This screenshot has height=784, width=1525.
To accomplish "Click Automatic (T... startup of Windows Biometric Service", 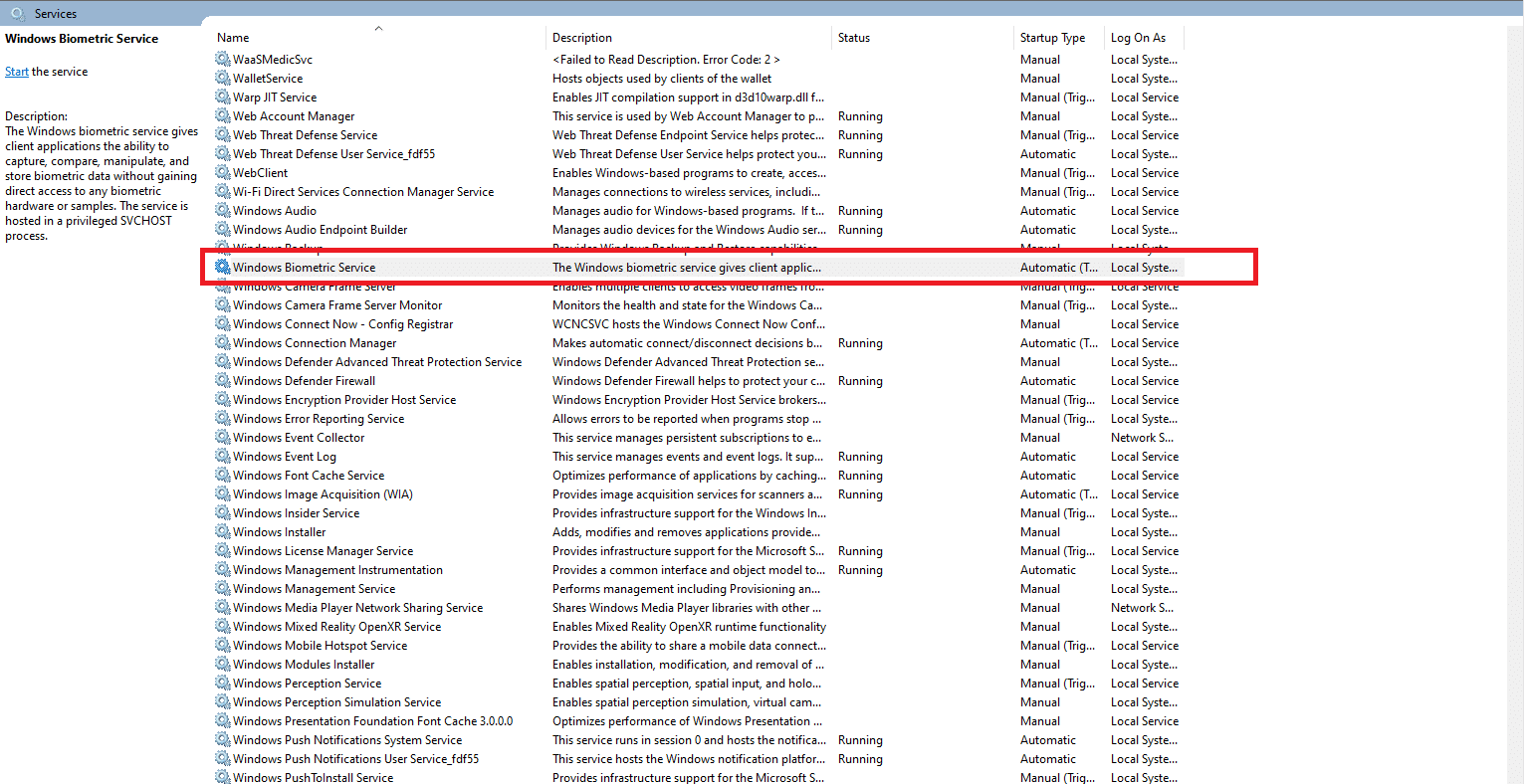I will click(1059, 268).
